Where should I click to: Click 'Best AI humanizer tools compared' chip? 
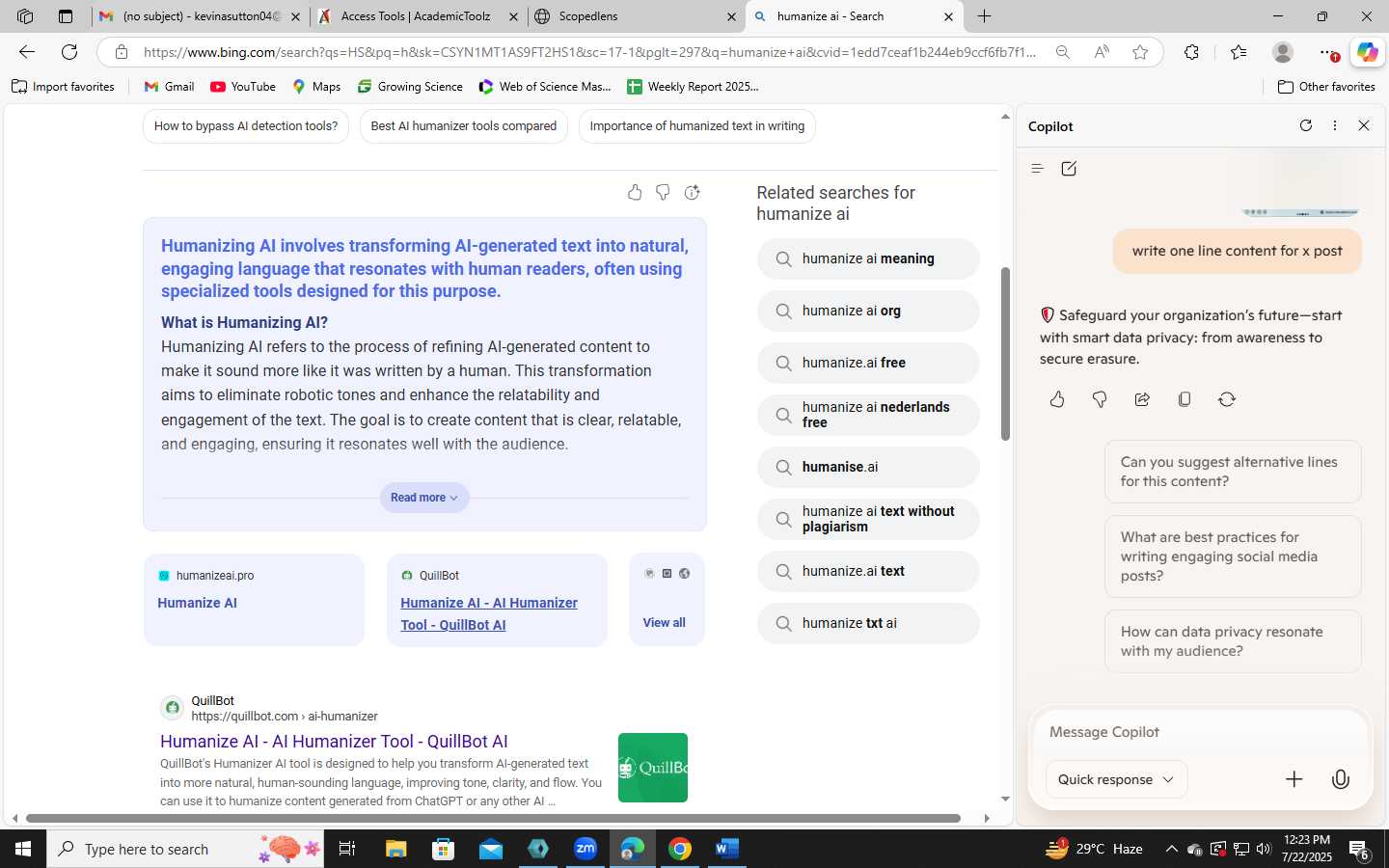tap(464, 126)
